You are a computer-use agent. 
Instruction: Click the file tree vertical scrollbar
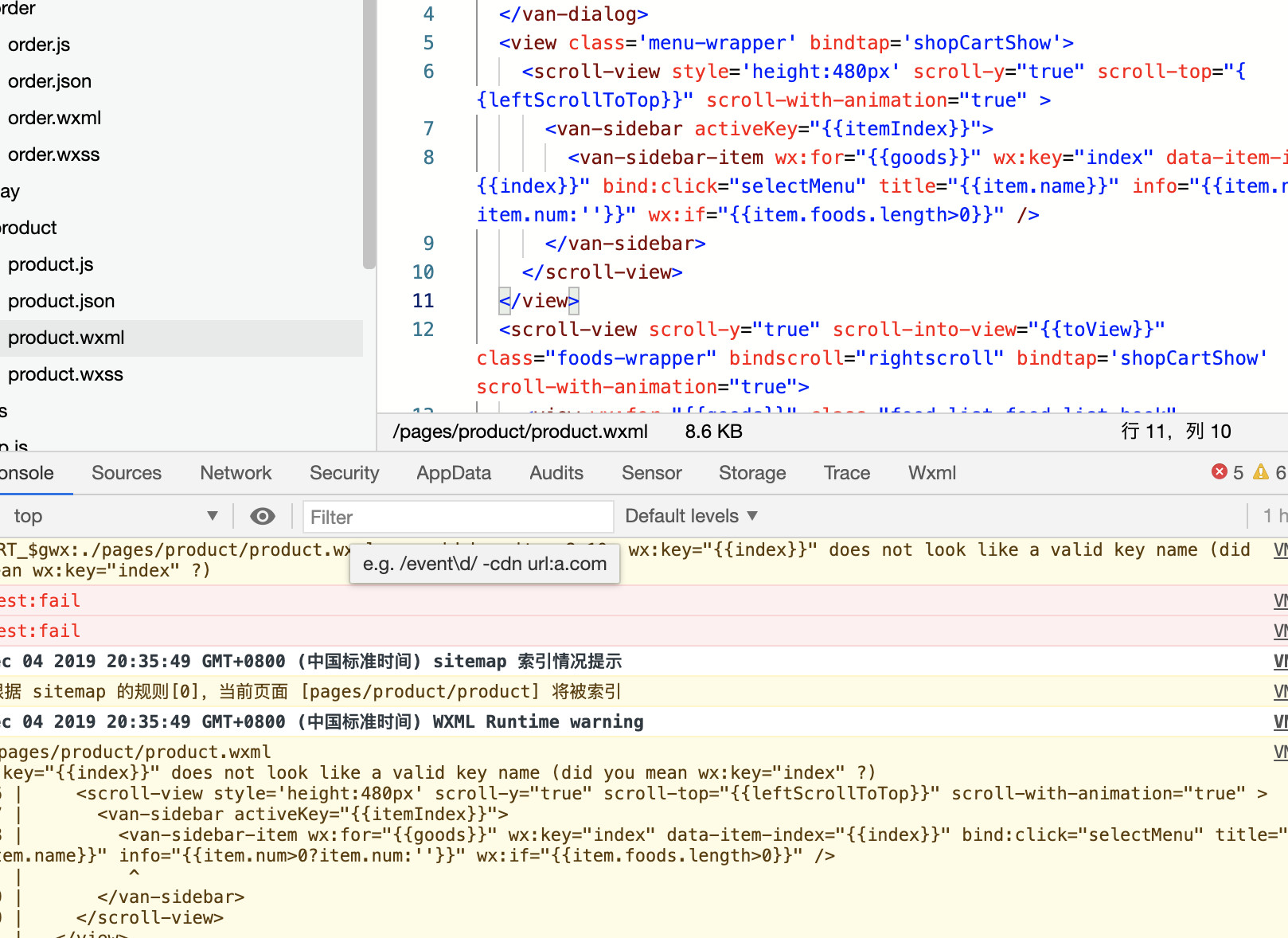pos(369,135)
